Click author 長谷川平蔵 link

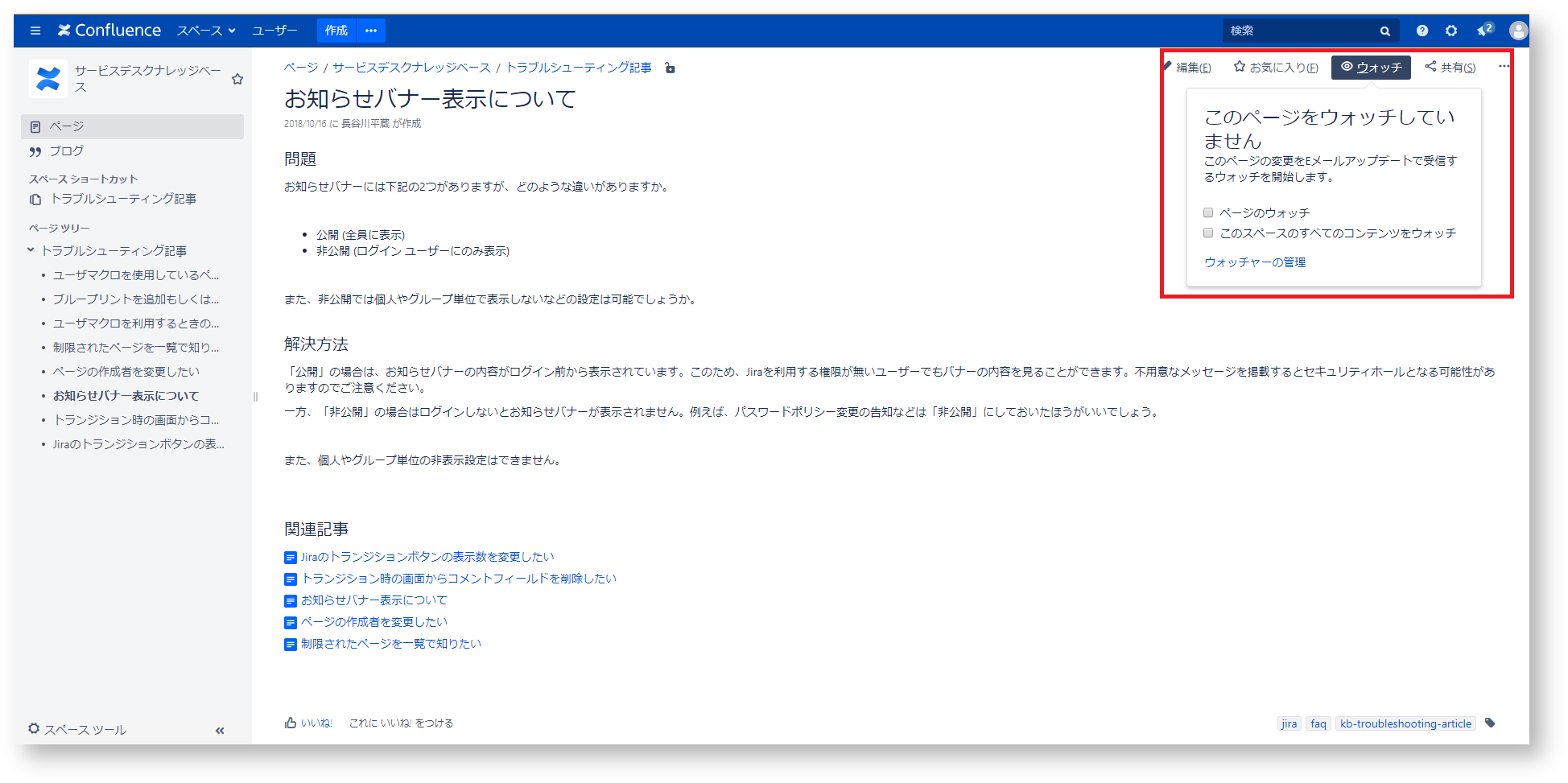point(365,124)
